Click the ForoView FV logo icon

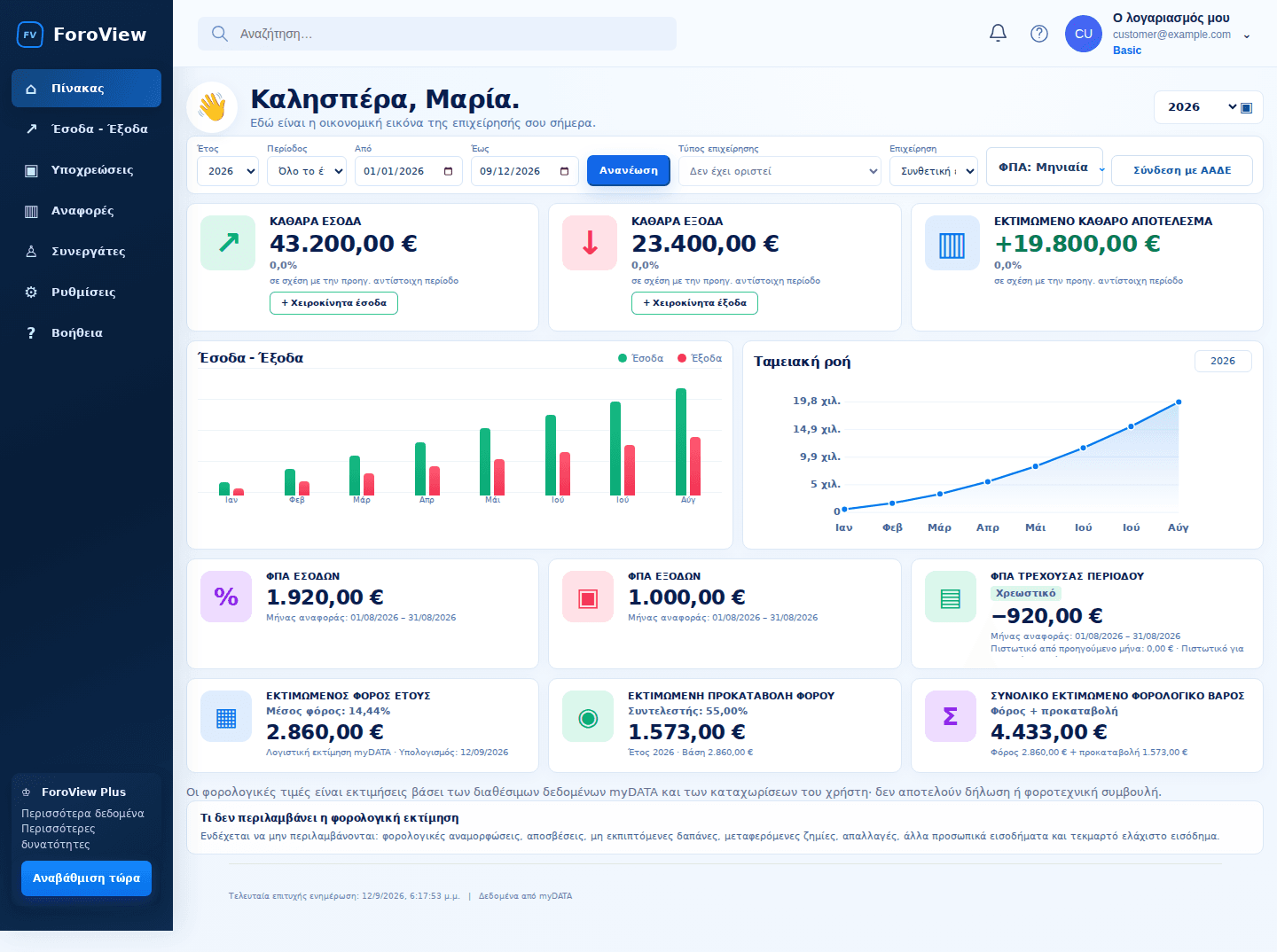click(x=30, y=35)
